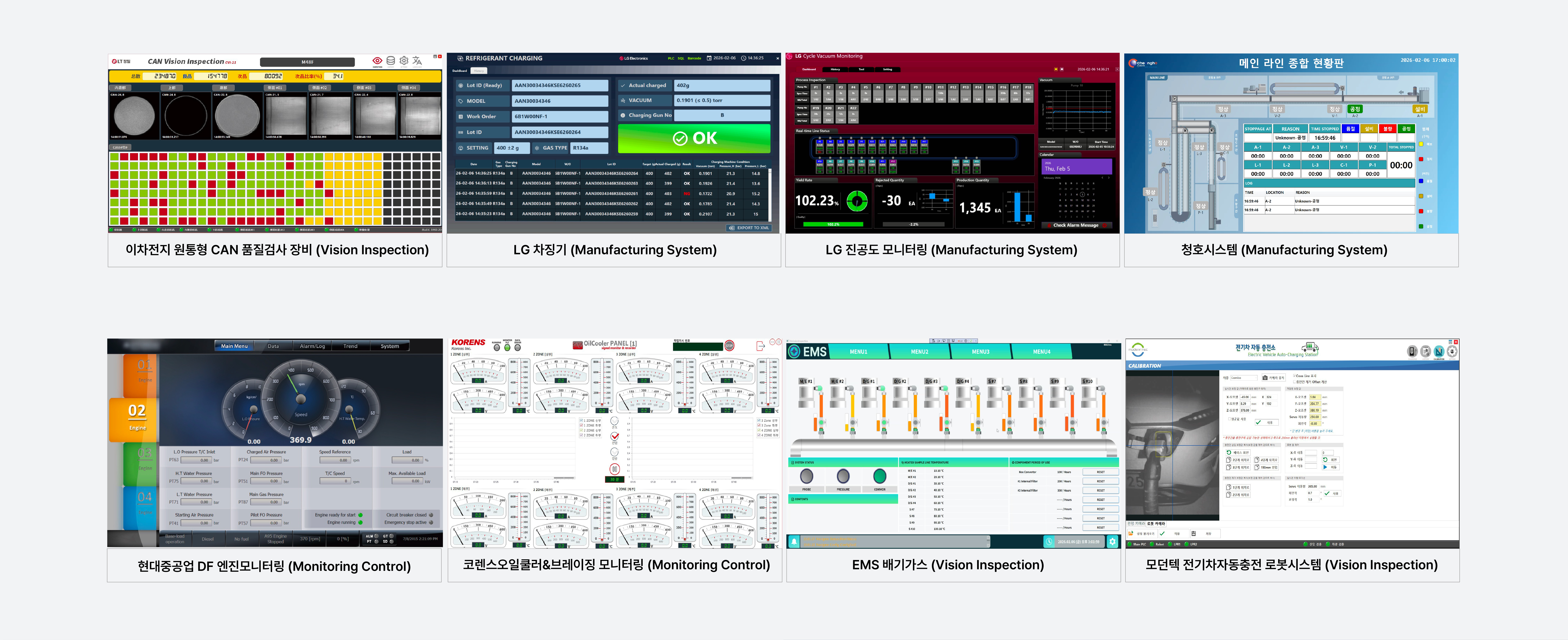1568x640 pixels.
Task: Click red STOP button in OilCooler Panel
Action: 729,346
